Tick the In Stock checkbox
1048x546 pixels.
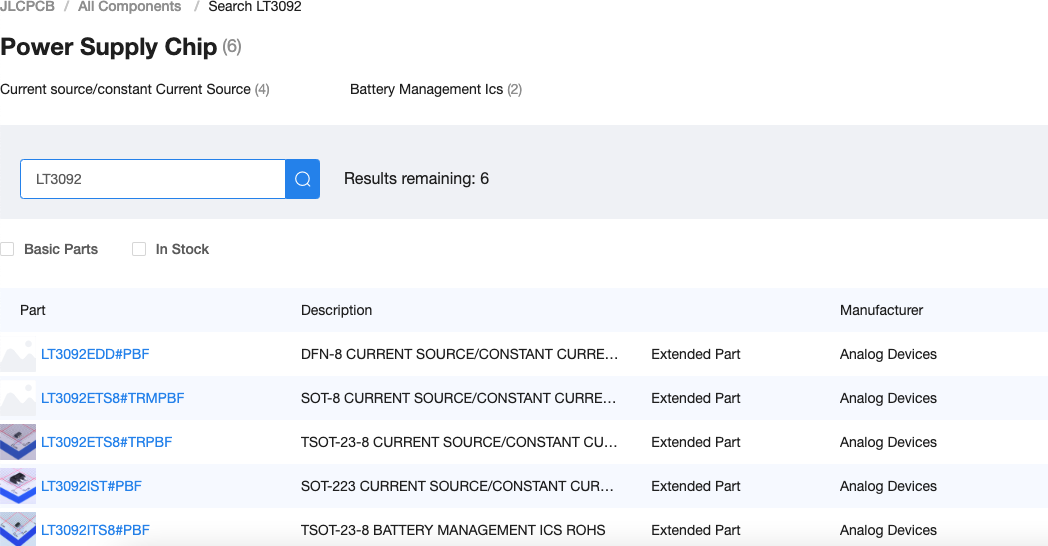(x=139, y=249)
